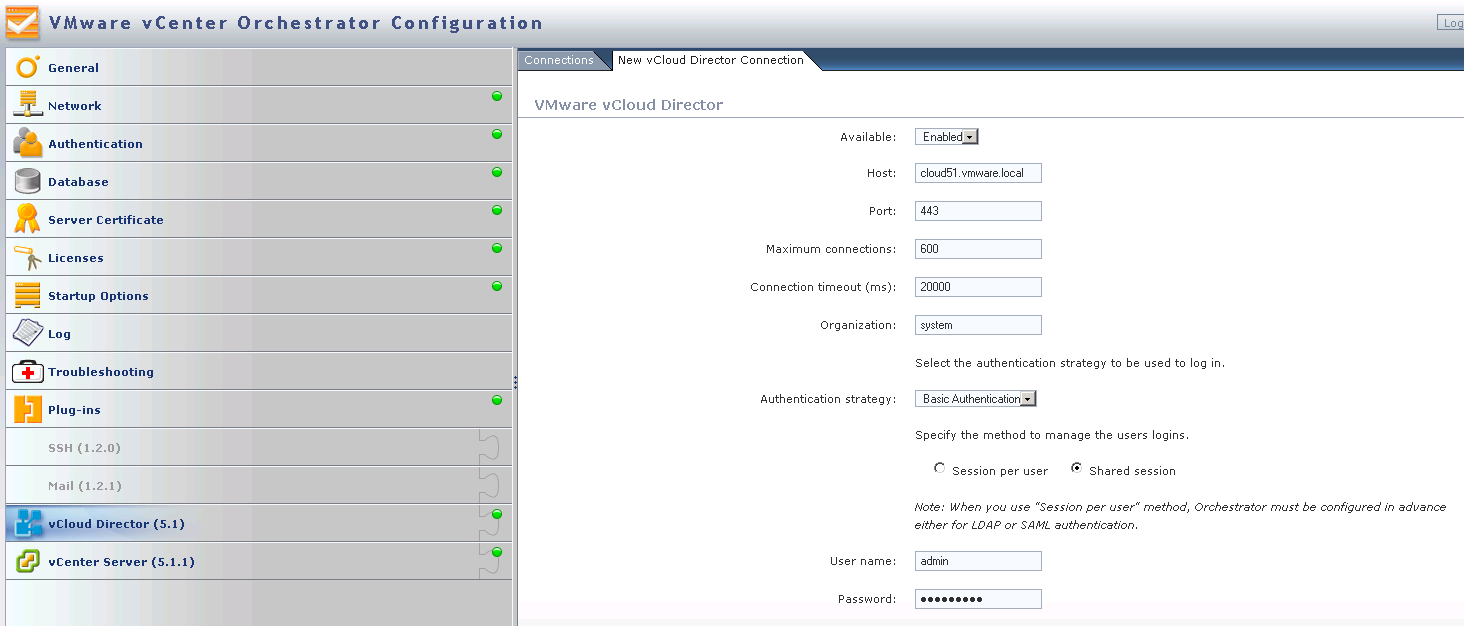Click the Logout button at top right
Screen dimensions: 1464x626
[1451, 23]
